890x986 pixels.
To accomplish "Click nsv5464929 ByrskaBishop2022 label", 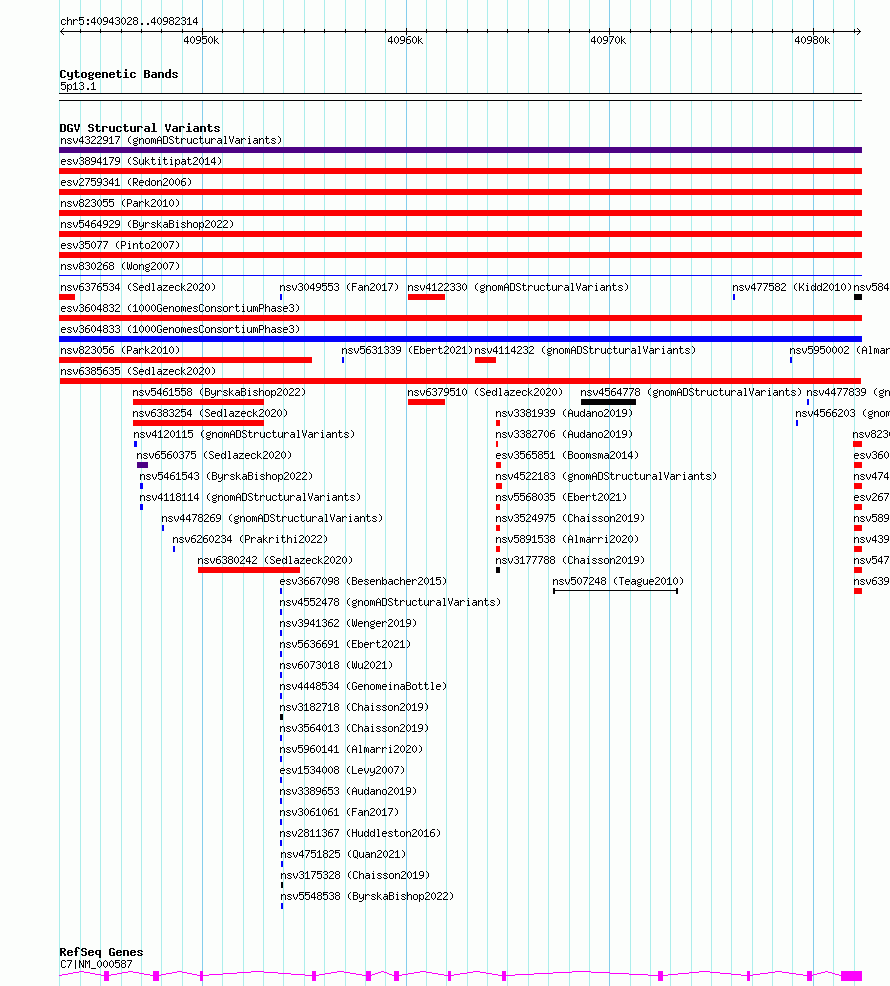I will click(147, 224).
